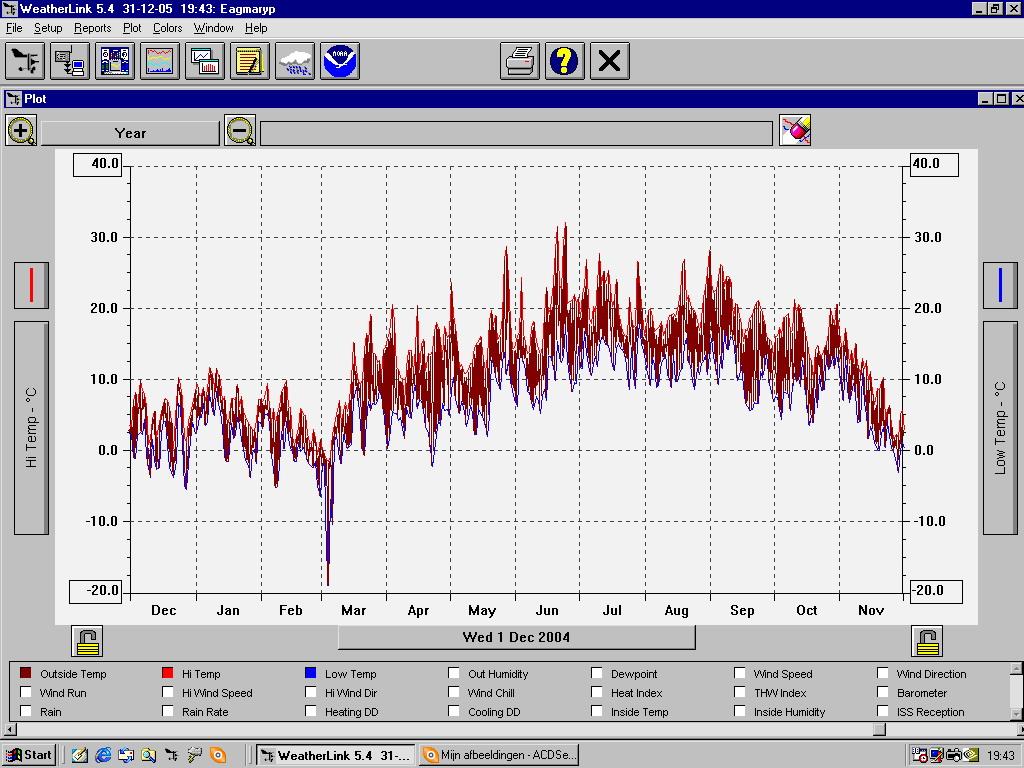
Task: Enable the Inside Humidity checkbox
Action: click(x=740, y=711)
